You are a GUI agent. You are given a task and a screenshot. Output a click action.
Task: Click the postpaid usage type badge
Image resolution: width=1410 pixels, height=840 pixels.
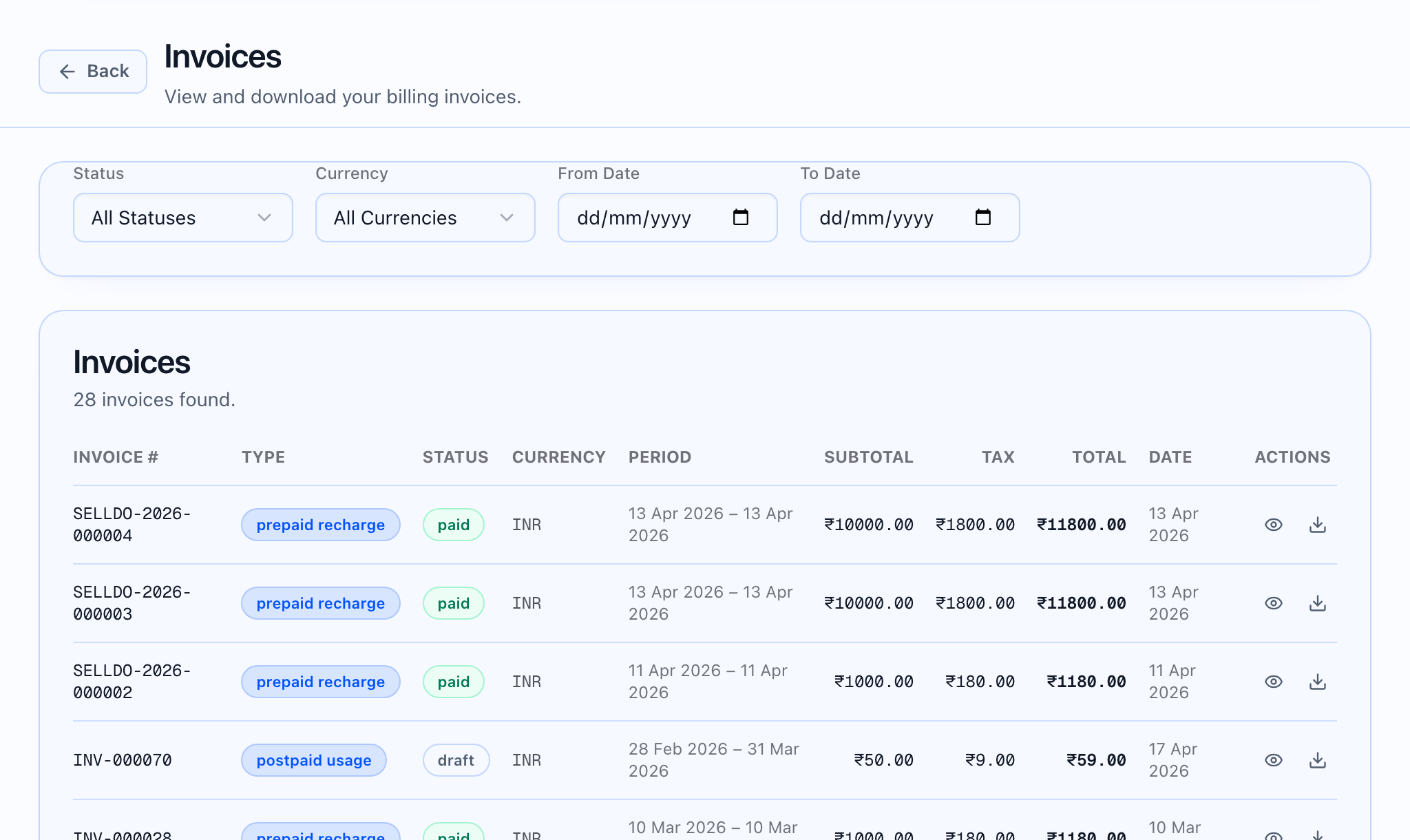314,760
